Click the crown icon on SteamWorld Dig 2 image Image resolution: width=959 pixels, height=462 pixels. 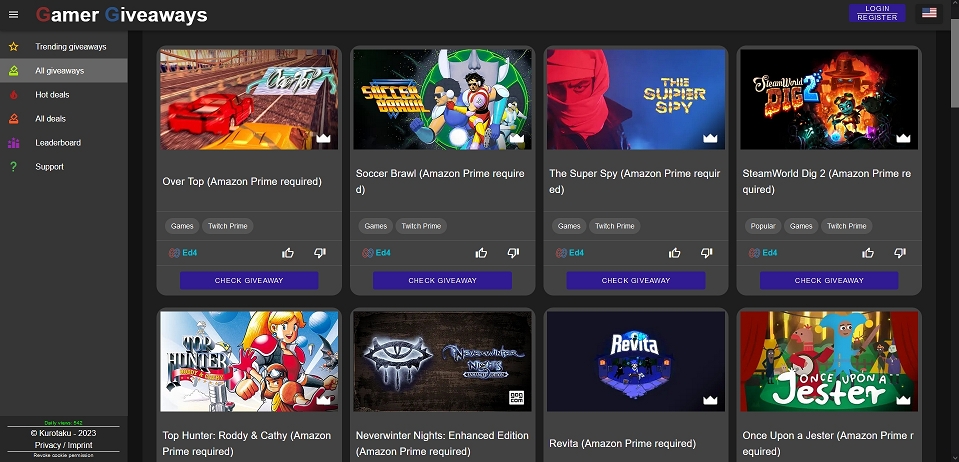click(x=903, y=138)
